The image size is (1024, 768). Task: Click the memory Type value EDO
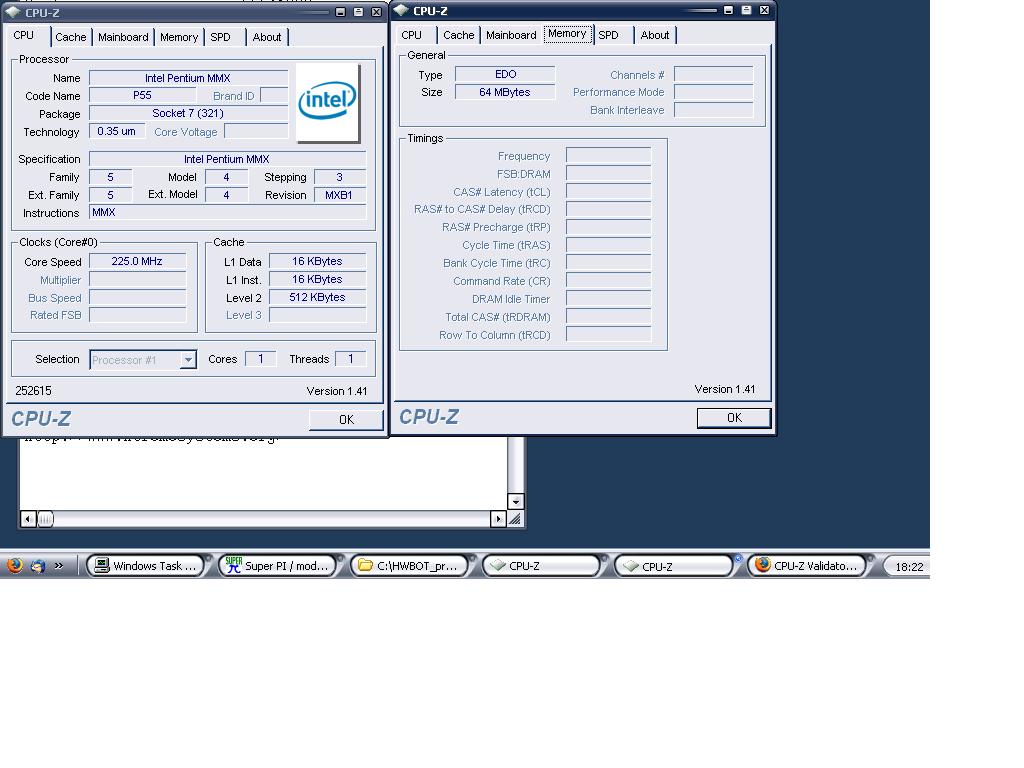pyautogui.click(x=505, y=74)
